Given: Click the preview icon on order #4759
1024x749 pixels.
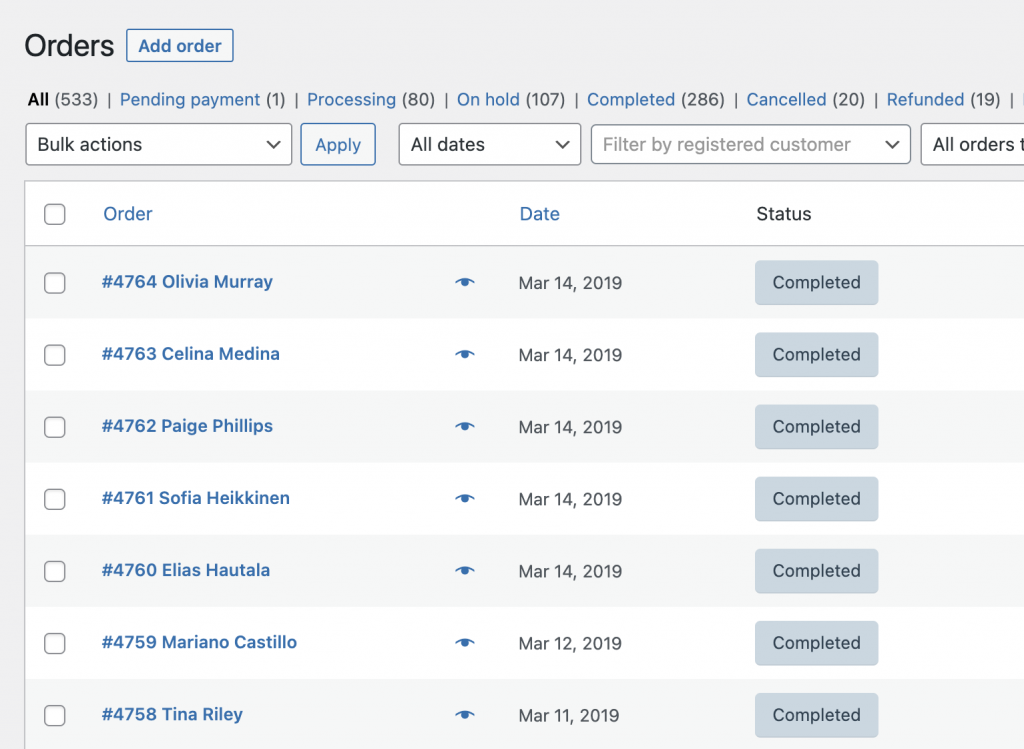Looking at the screenshot, I should point(464,643).
